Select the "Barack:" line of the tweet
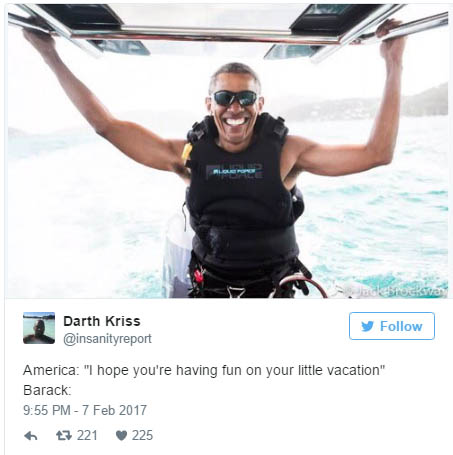Viewport: 453px width, 455px height. pos(47,390)
